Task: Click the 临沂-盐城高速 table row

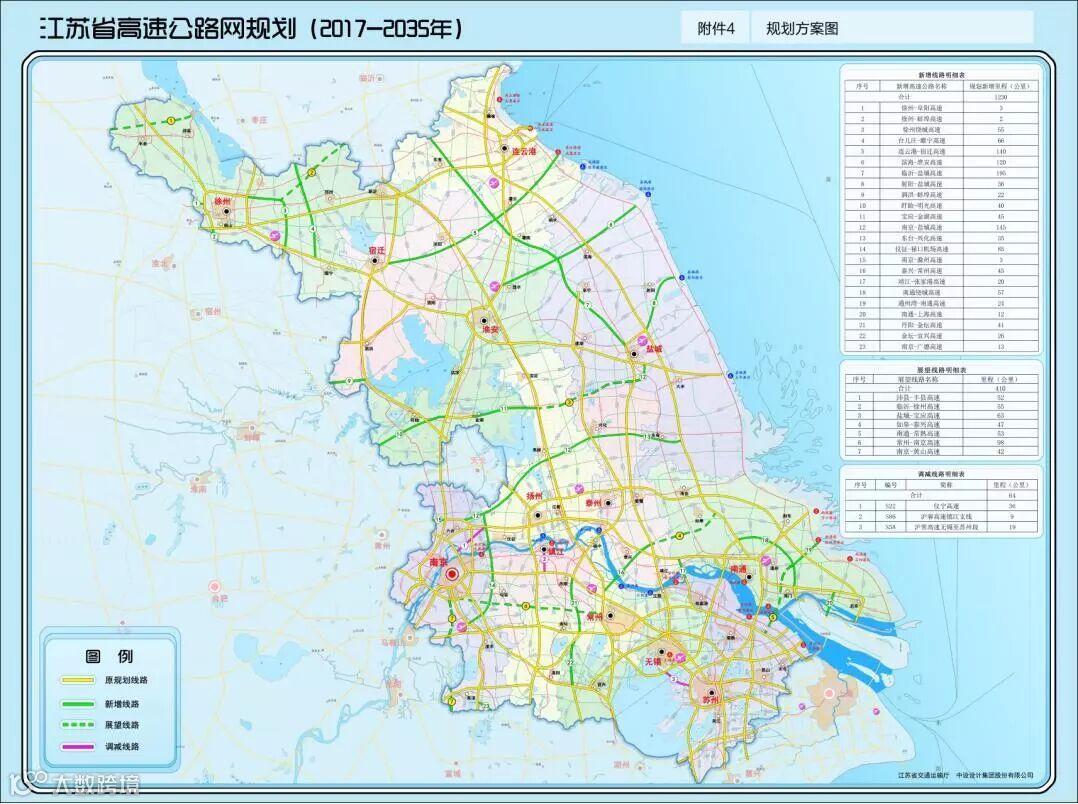Action: (940, 173)
